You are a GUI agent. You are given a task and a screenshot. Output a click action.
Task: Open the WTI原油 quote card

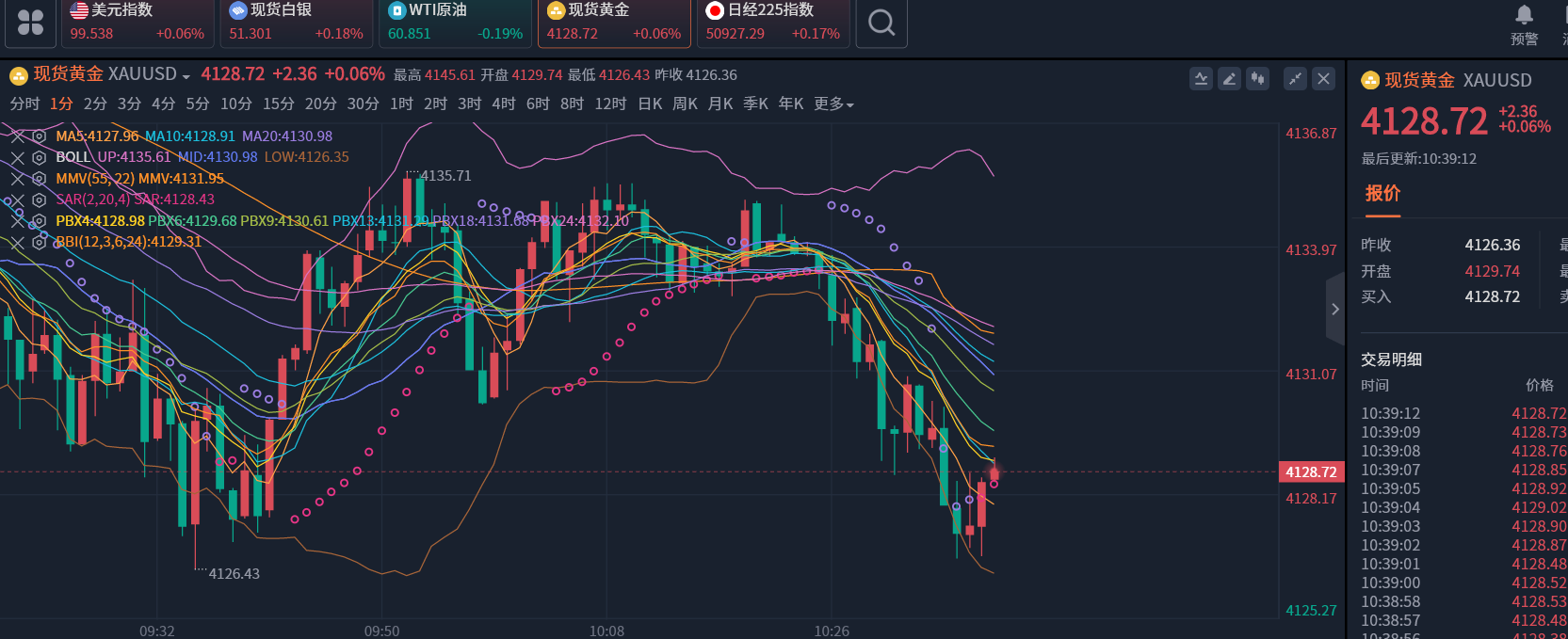point(455,23)
